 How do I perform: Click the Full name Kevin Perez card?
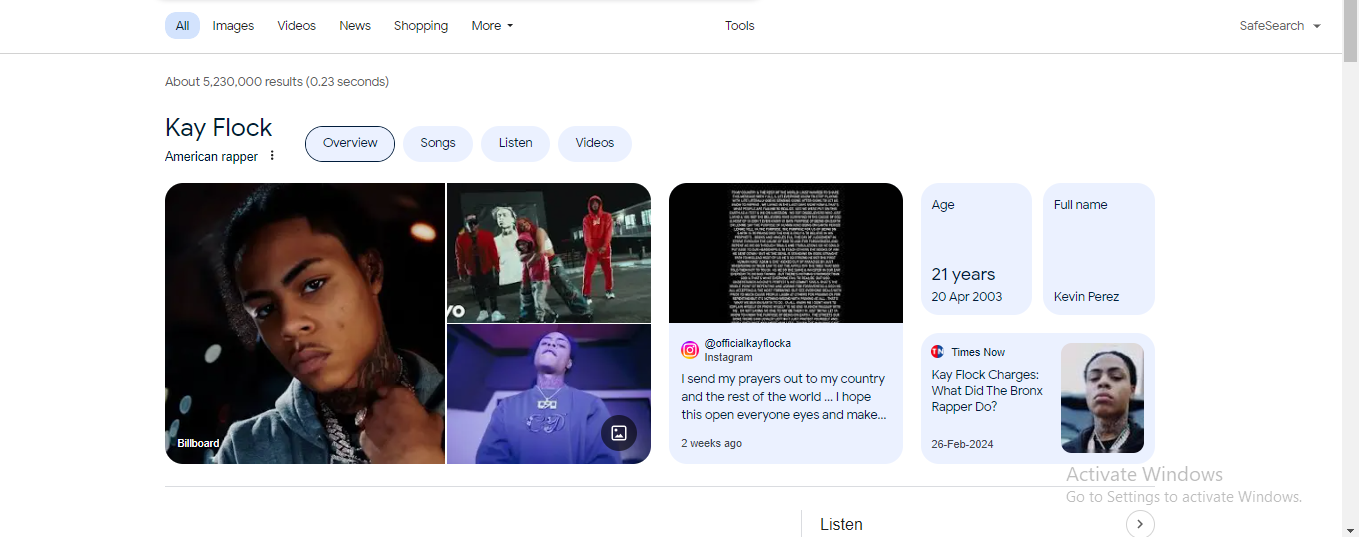click(x=1099, y=249)
